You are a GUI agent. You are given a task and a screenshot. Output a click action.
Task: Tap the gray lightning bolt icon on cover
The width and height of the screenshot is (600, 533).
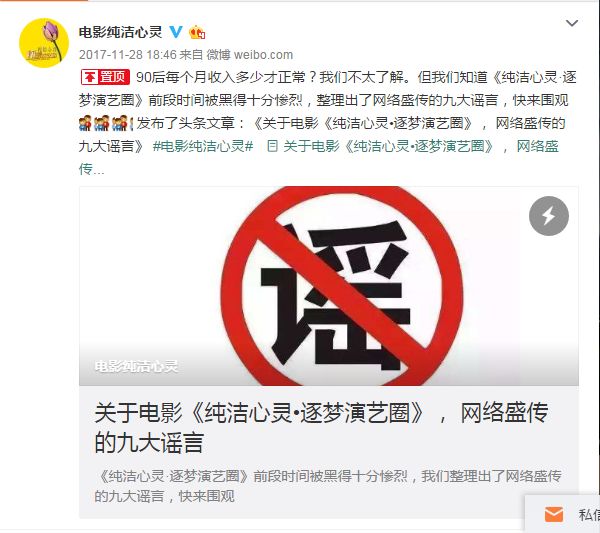coord(549,216)
